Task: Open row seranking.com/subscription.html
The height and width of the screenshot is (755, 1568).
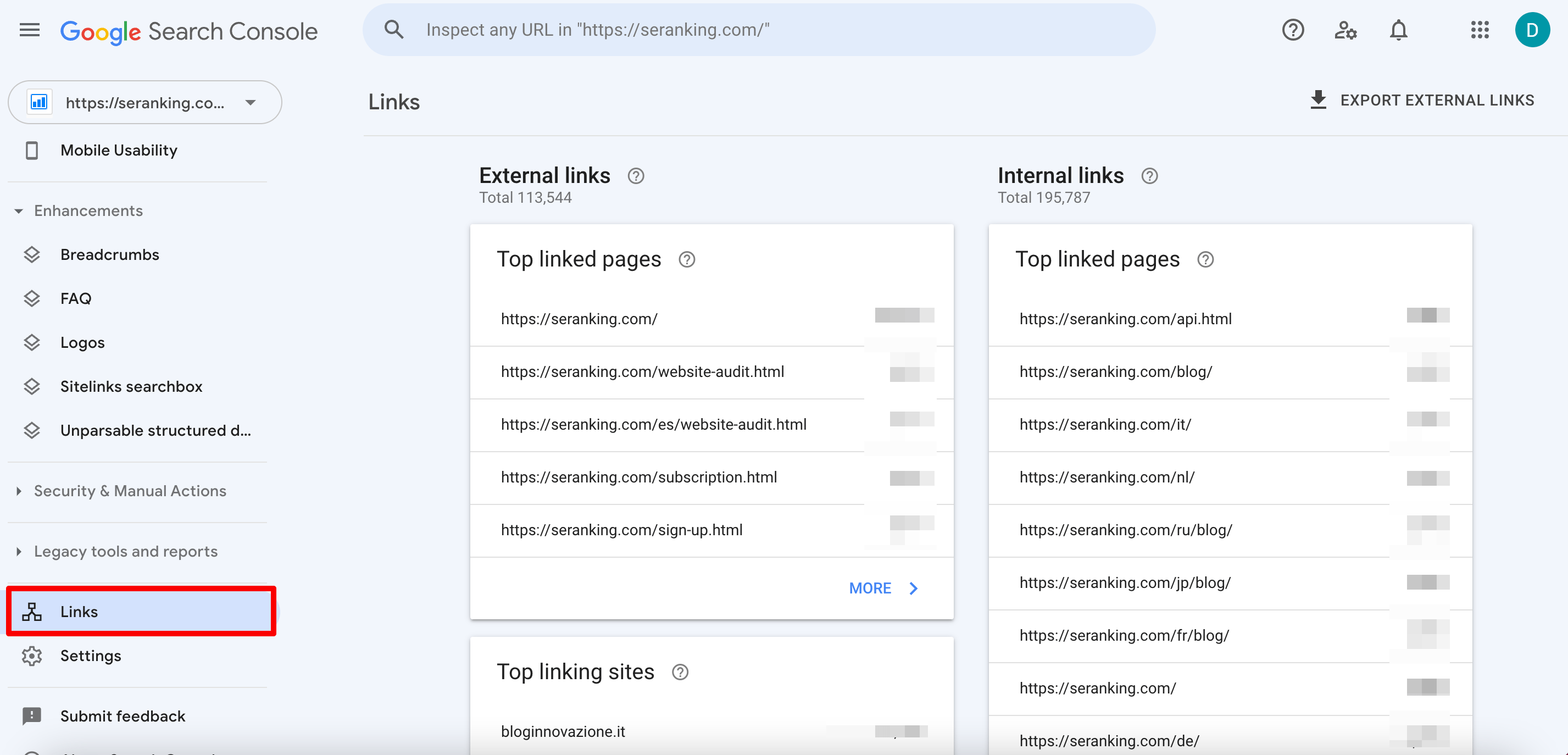Action: coord(711,478)
